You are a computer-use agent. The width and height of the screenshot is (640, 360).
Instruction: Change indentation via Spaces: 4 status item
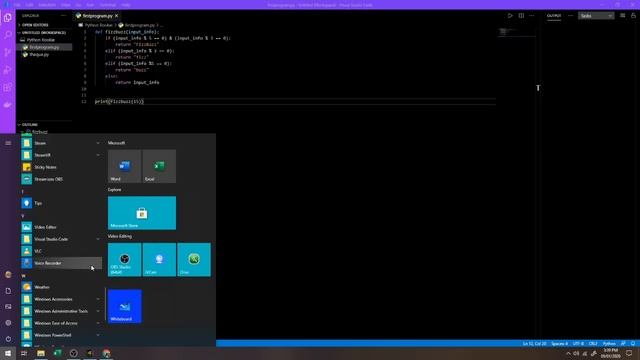[559, 344]
